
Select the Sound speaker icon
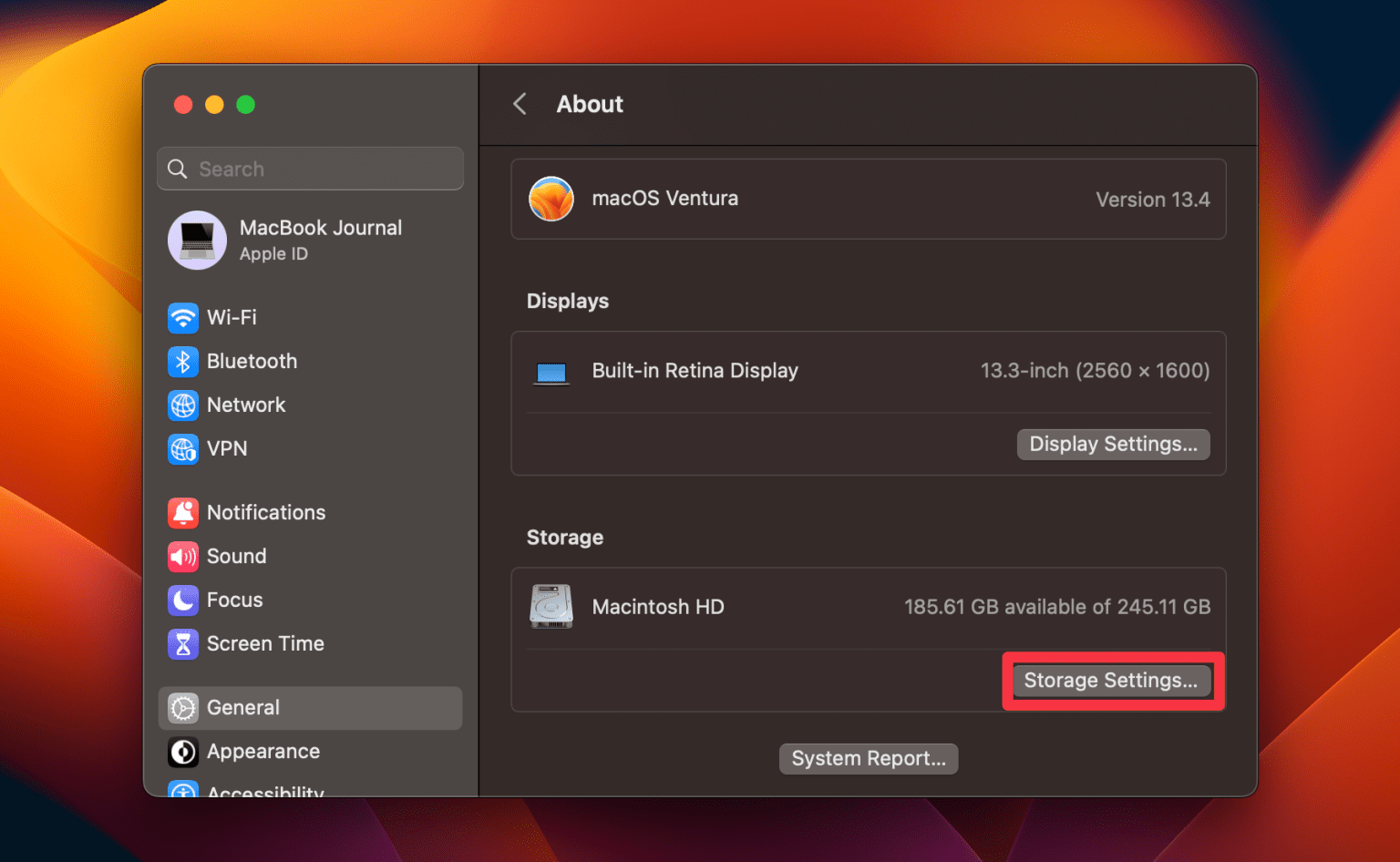click(183, 556)
